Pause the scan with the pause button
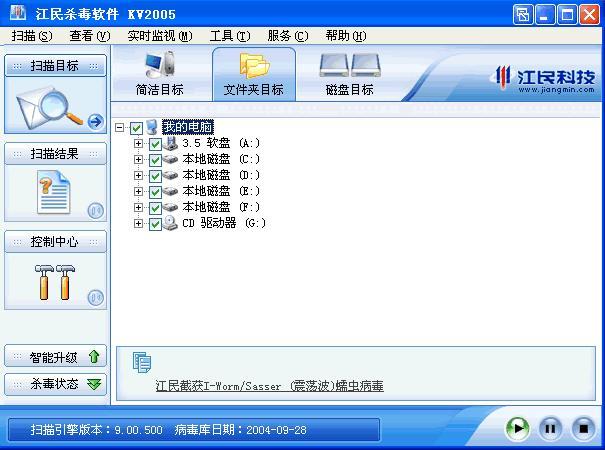 tap(550, 428)
